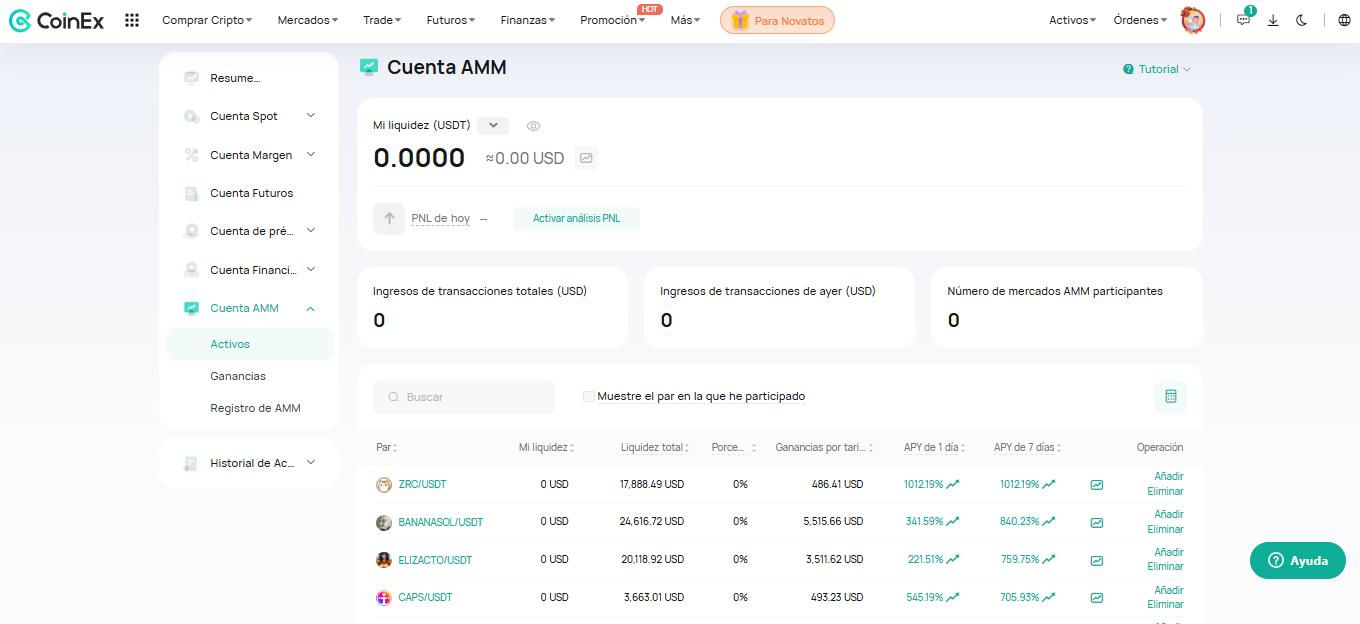The width and height of the screenshot is (1360, 624).
Task: Expand Cuenta Spot in sidebar
Action: coord(311,116)
